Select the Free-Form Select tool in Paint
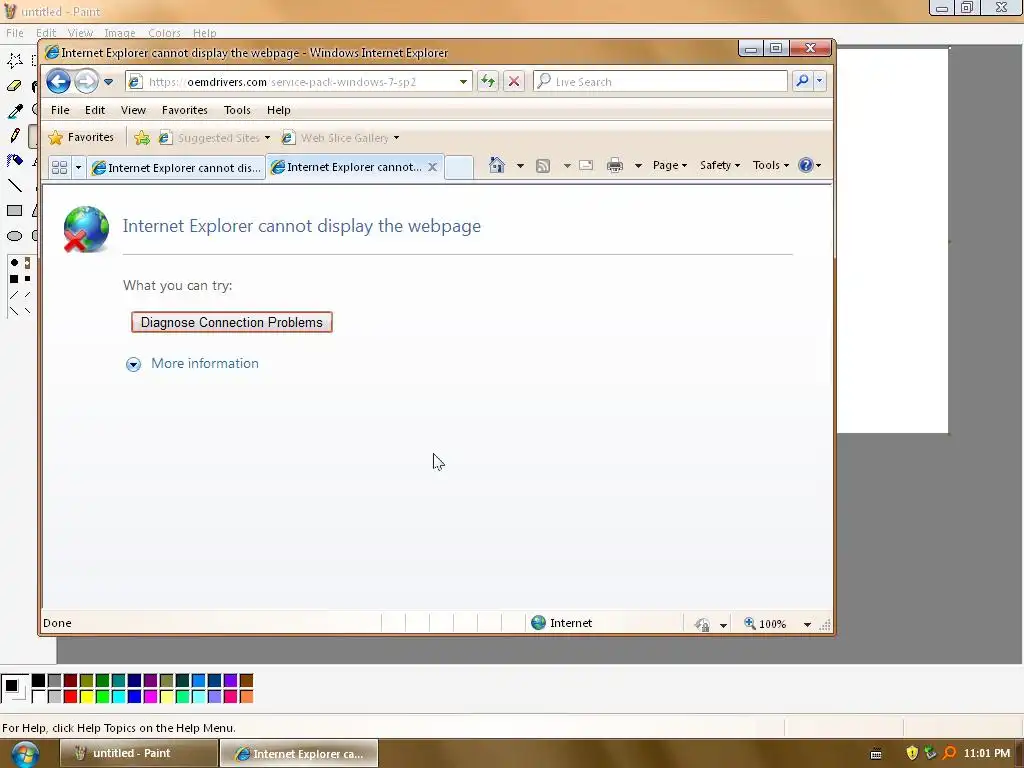1024x768 pixels. tap(14, 61)
